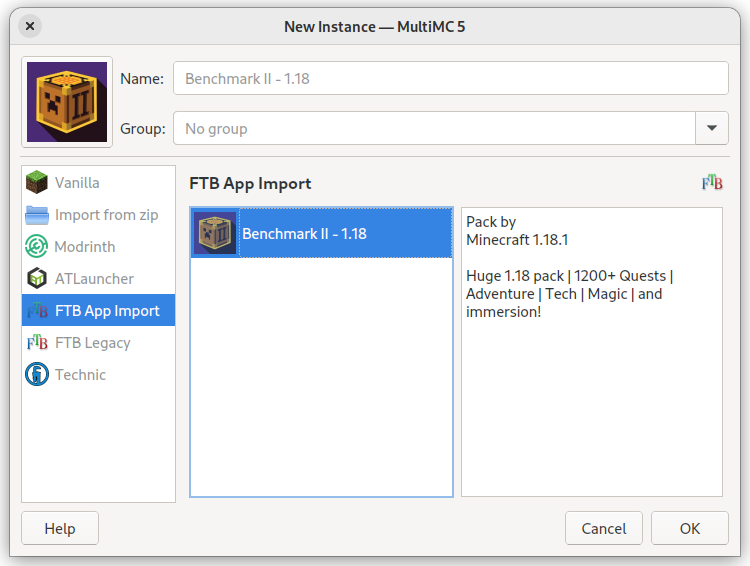This screenshot has width=750, height=566.
Task: Click the FTB logo beside page heading
Action: click(x=712, y=183)
